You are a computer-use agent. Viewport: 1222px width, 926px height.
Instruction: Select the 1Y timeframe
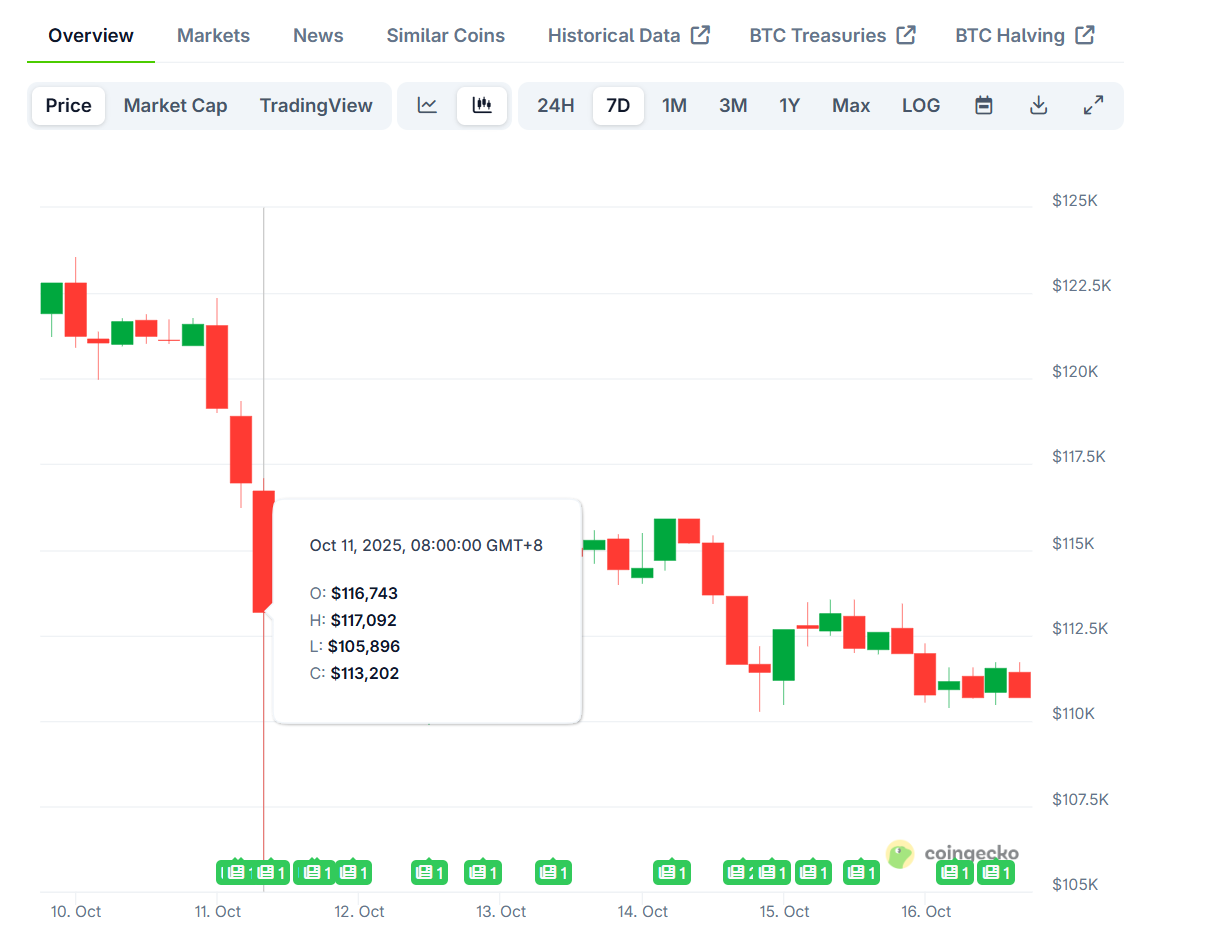(x=790, y=105)
